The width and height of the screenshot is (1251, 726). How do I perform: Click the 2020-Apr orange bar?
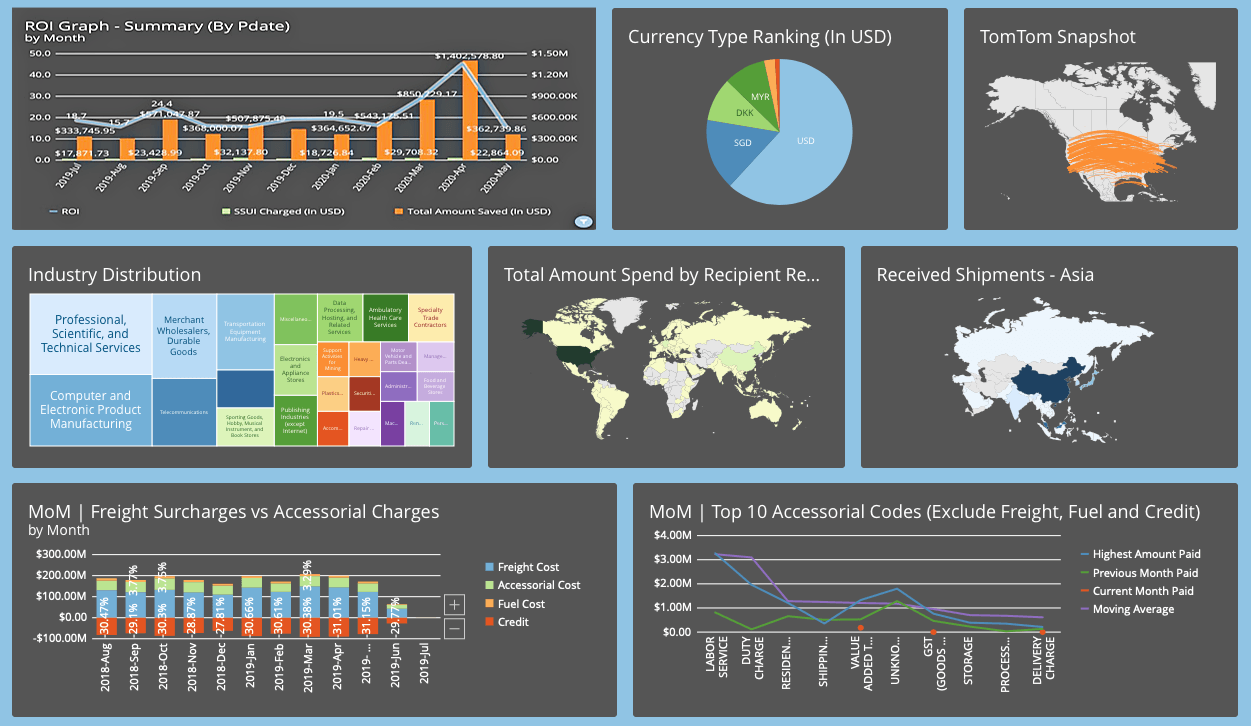pos(469,110)
